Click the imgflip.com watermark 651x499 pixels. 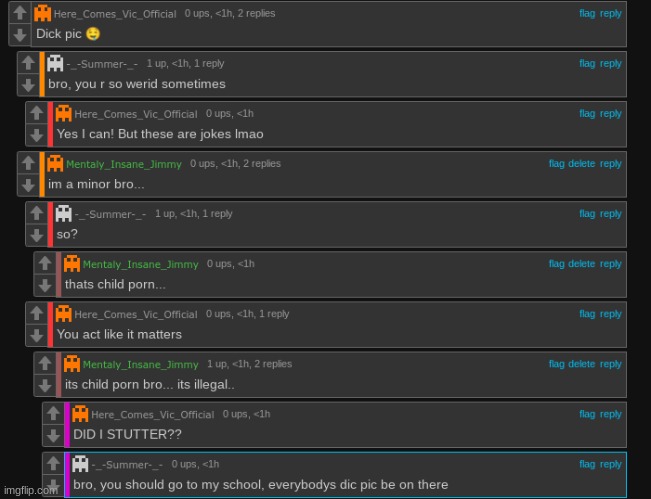pos(31,490)
